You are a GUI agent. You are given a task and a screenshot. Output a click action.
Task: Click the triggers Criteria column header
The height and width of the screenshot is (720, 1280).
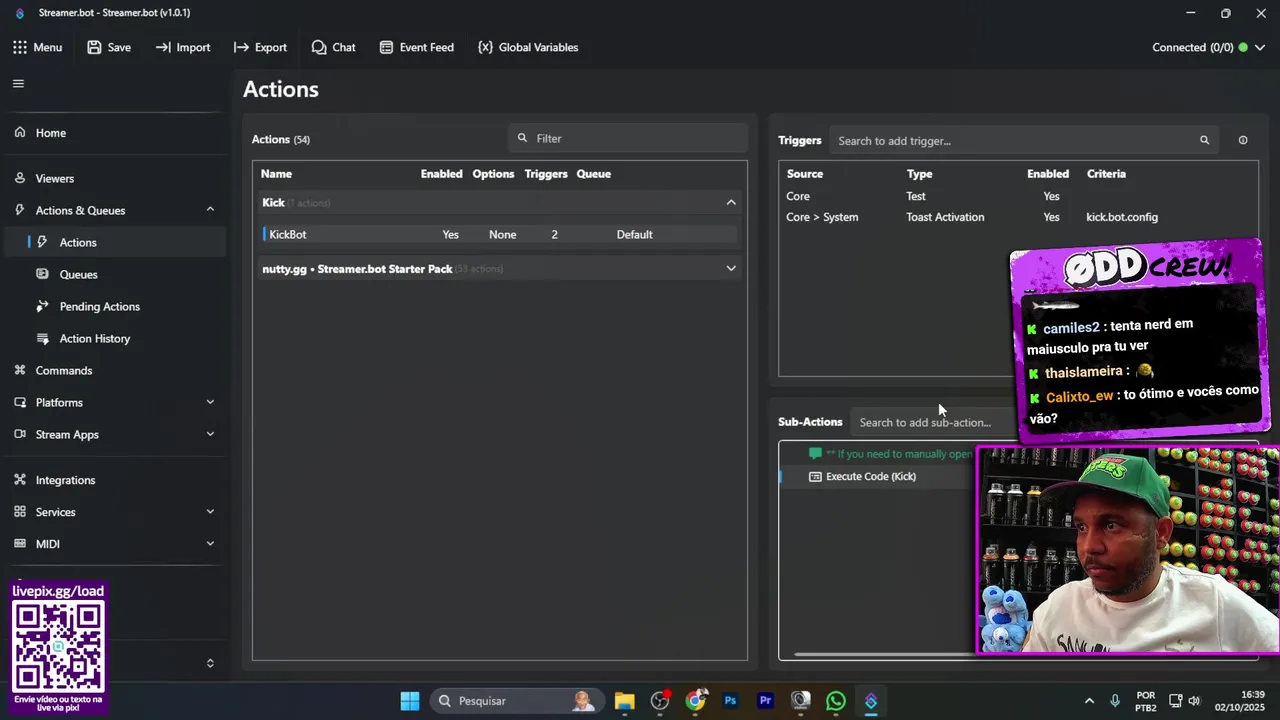1106,174
